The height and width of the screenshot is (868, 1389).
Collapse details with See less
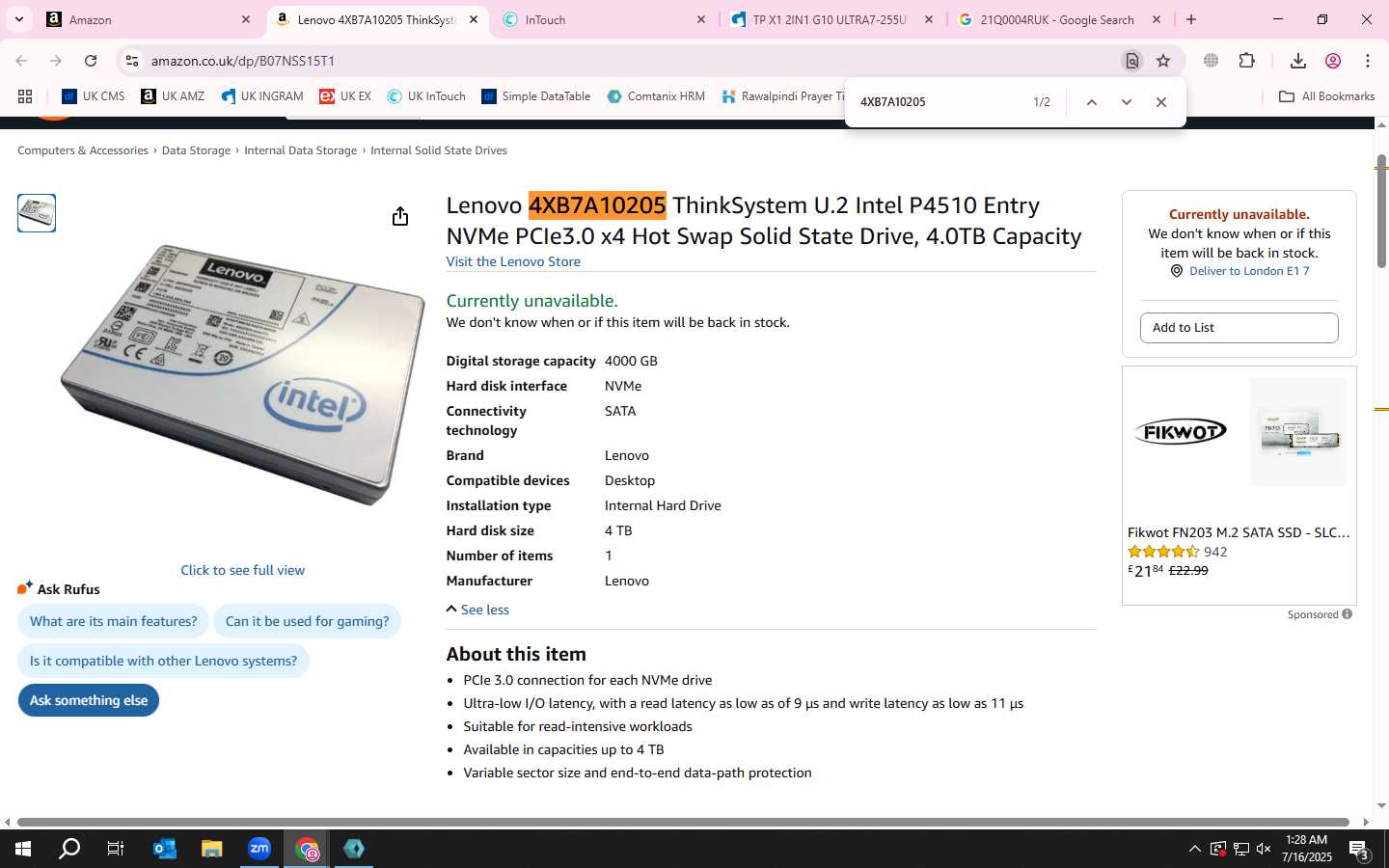click(x=477, y=610)
